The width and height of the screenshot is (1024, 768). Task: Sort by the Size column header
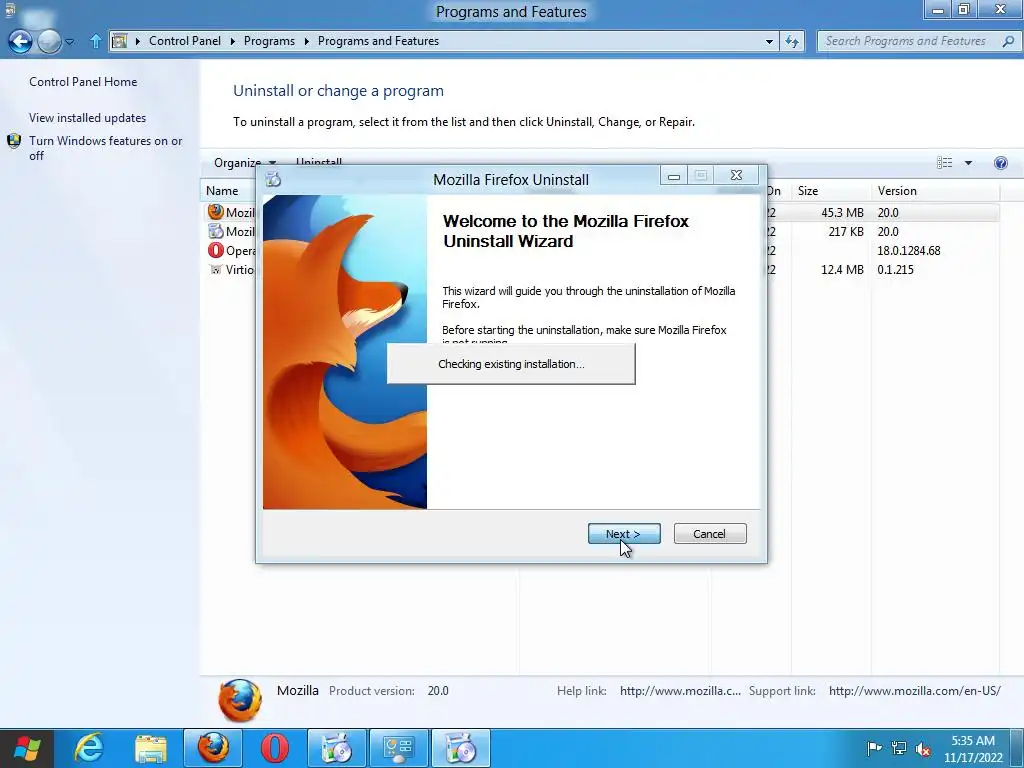tap(830, 191)
